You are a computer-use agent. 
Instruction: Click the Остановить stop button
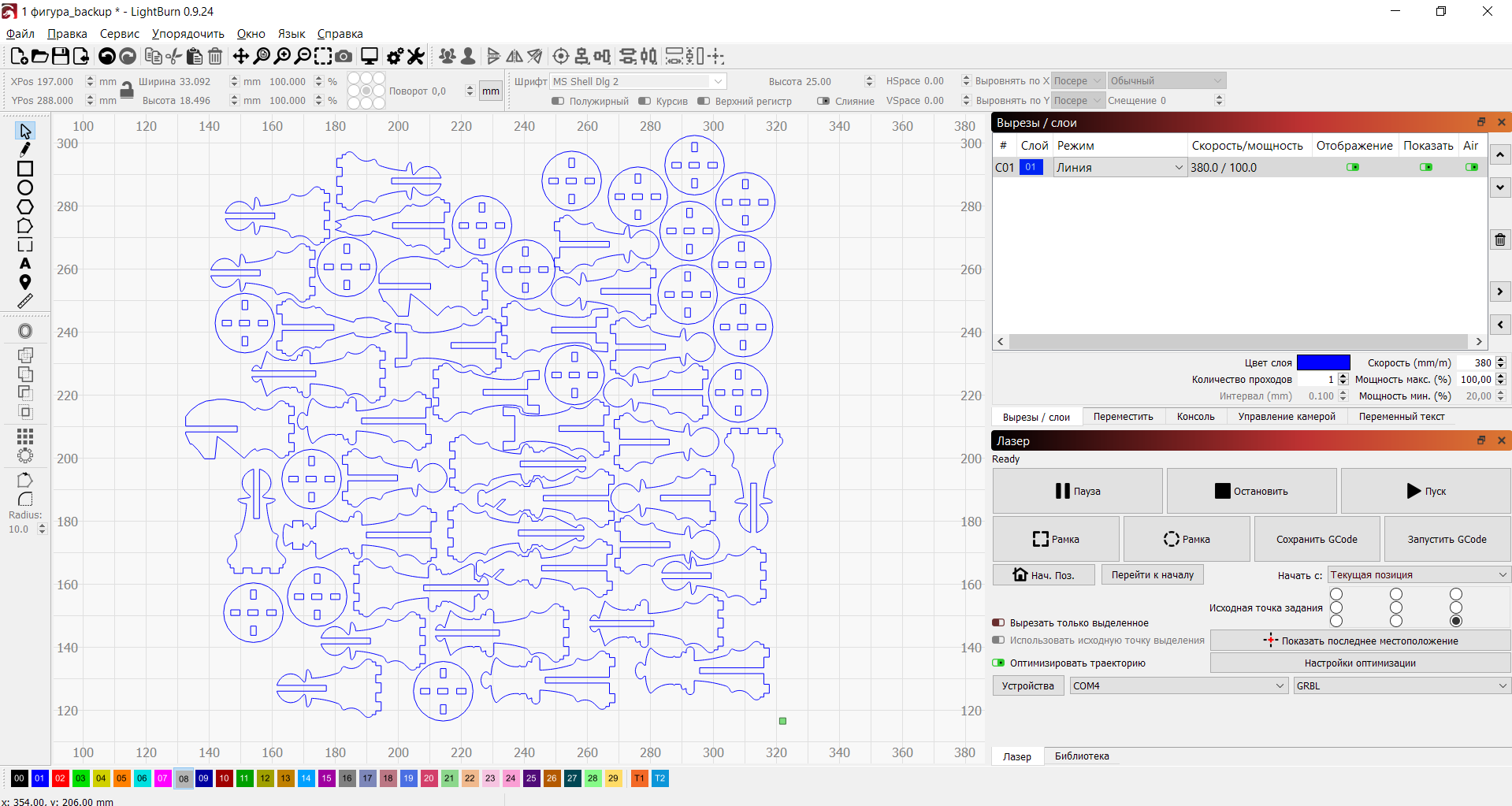coord(1251,491)
